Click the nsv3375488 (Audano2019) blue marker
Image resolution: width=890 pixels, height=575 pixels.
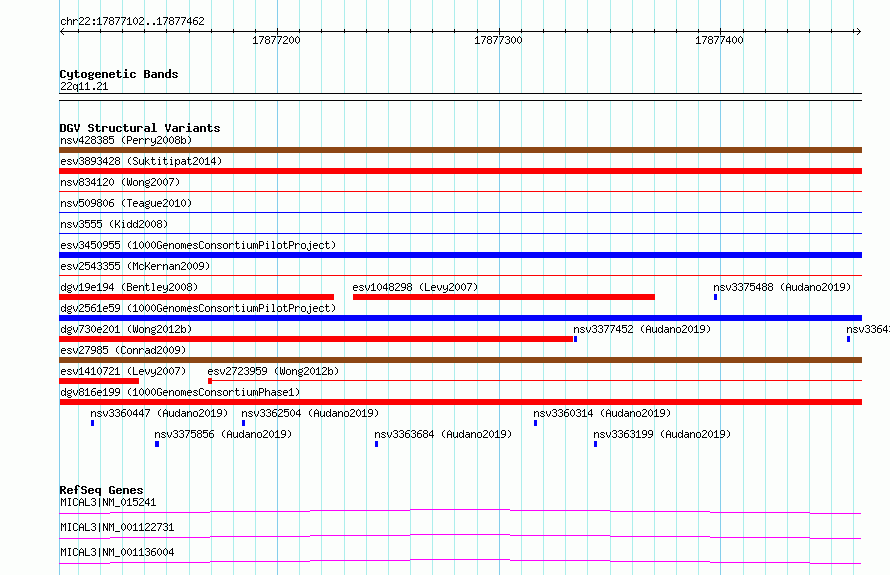pos(715,297)
